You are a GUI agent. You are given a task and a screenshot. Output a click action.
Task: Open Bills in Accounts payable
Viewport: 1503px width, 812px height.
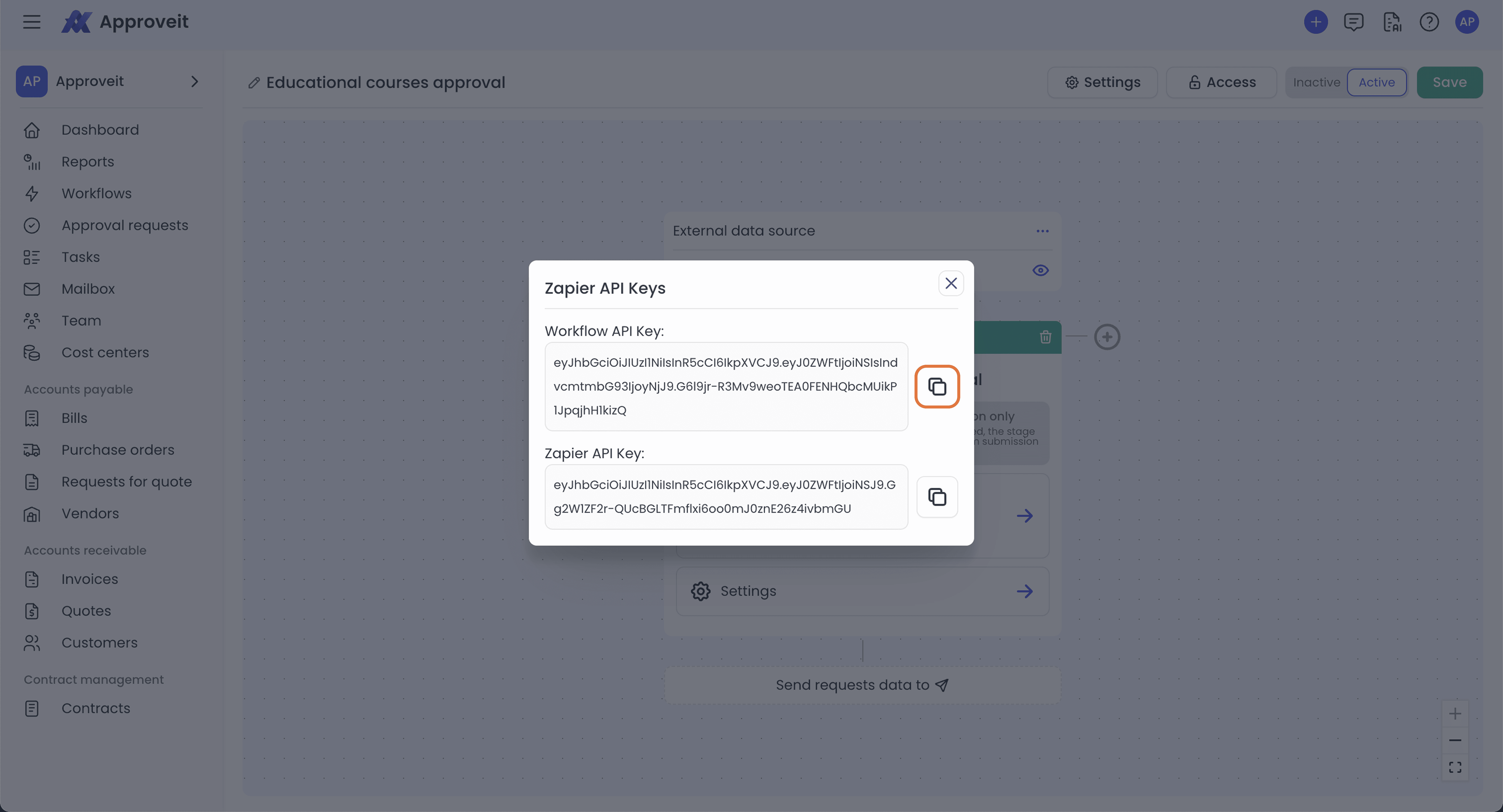(x=75, y=418)
